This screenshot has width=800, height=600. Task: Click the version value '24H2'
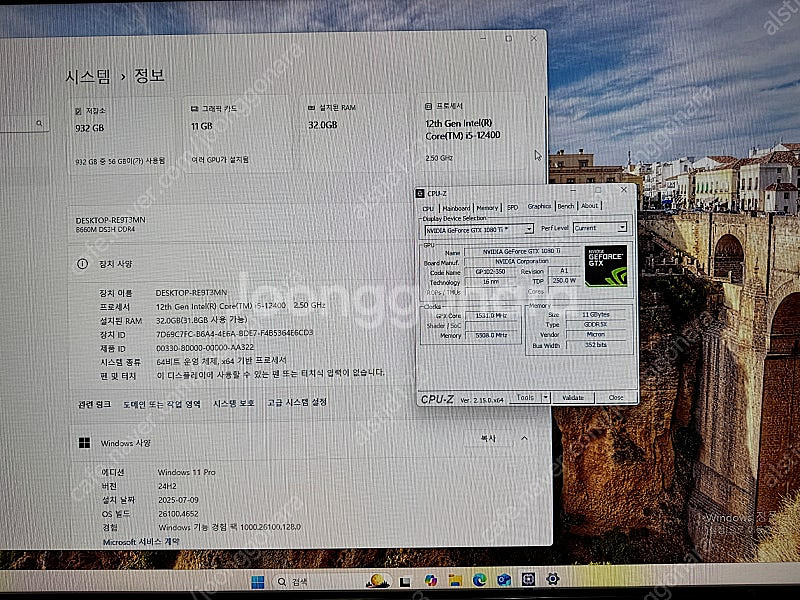click(167, 486)
